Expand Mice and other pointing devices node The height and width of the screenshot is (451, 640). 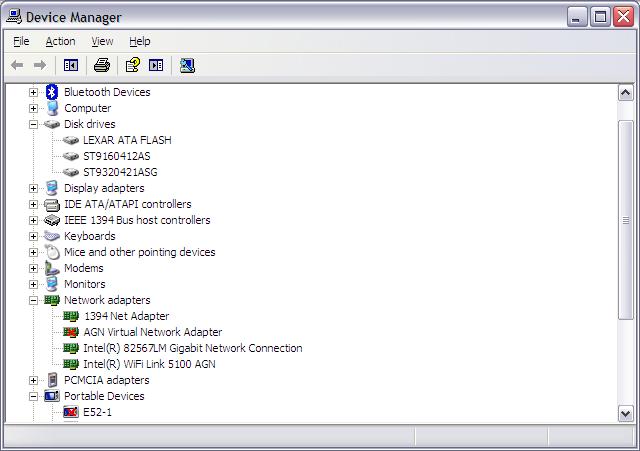click(x=33, y=252)
